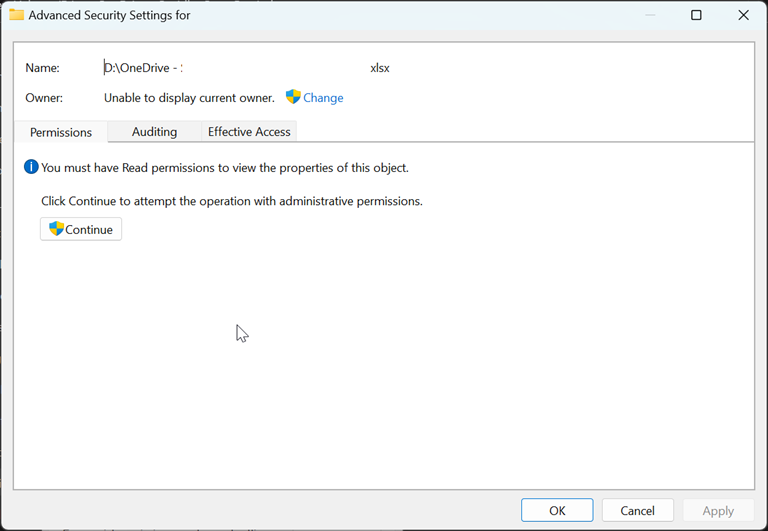Close the Advanced Security Settings dialog
Image resolution: width=768 pixels, height=531 pixels.
pos(743,15)
